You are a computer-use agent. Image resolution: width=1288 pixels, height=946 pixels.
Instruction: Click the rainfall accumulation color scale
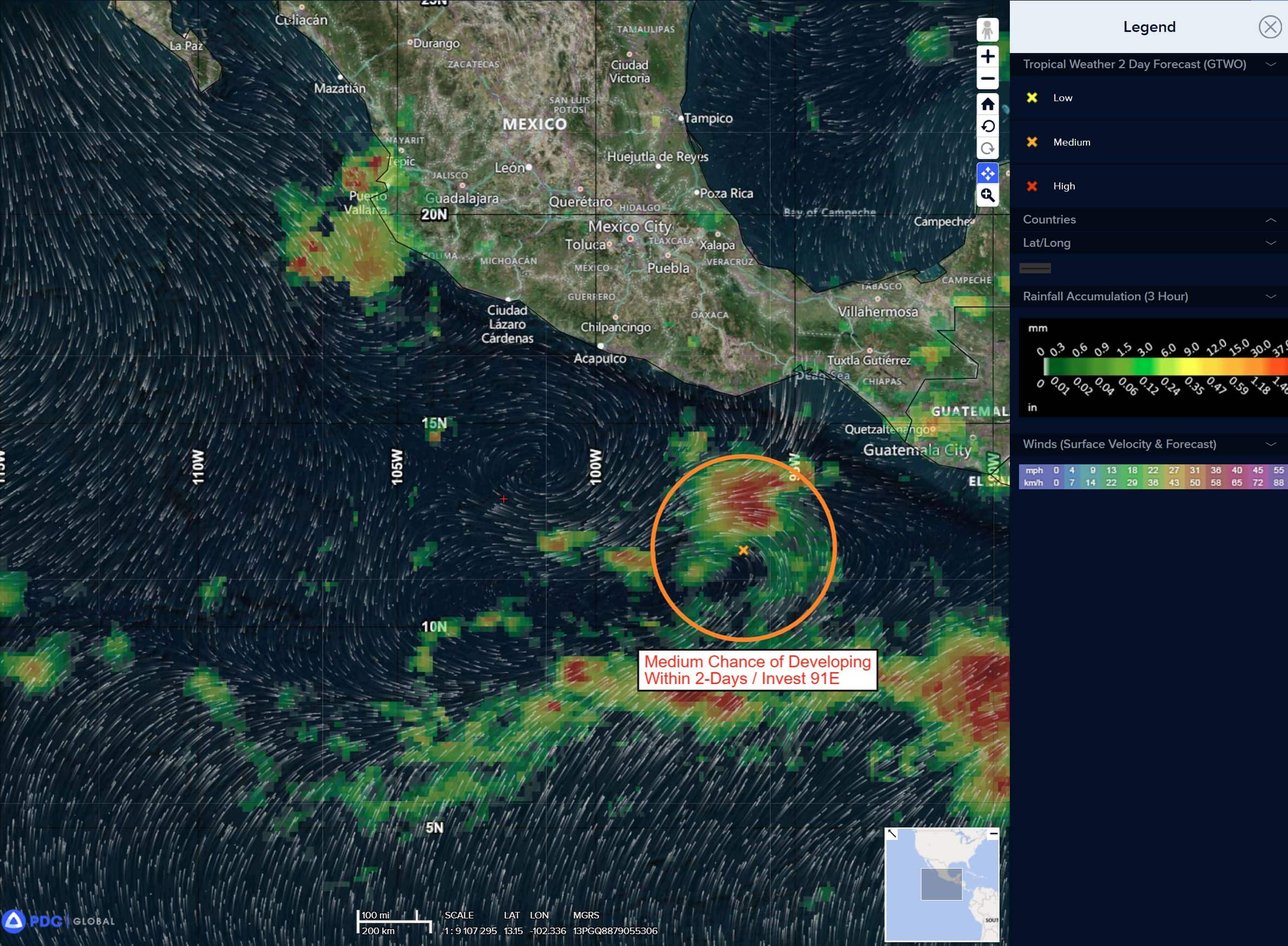tap(1162, 366)
